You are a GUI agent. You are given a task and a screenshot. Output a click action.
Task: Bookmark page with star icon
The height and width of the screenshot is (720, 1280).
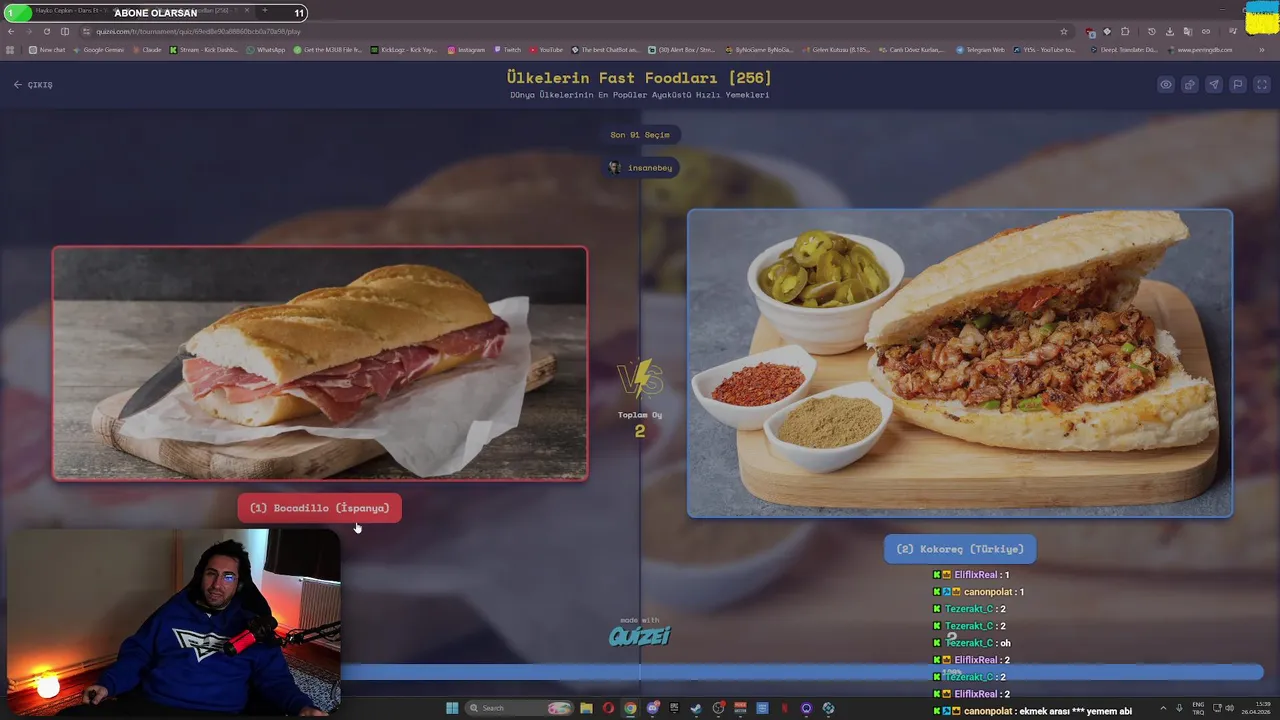(x=1064, y=31)
